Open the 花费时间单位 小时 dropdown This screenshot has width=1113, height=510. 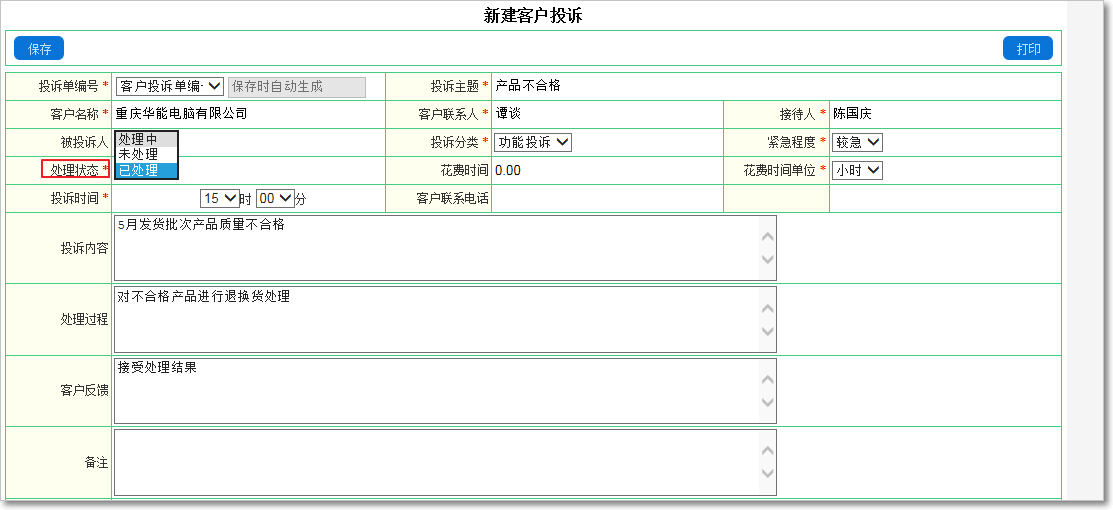click(857, 170)
